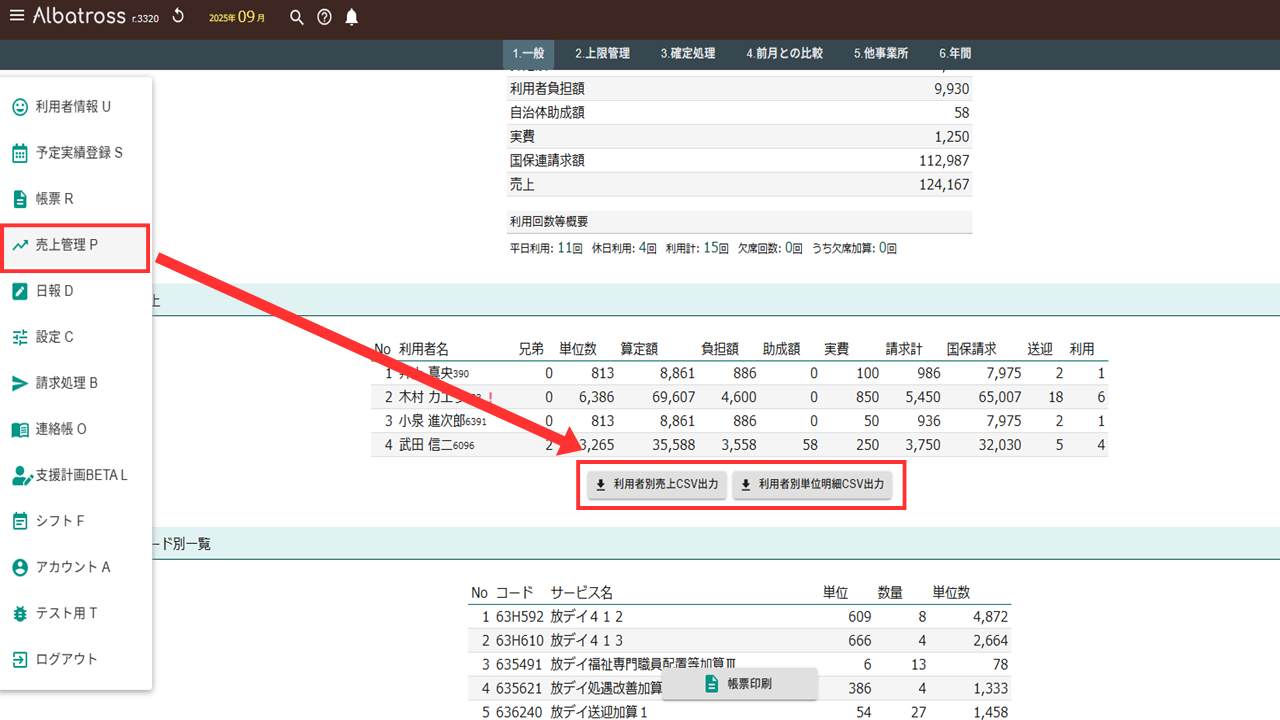Screen dimensions: 1280x720
Task: Open the 6.年間 tab
Action: (x=955, y=54)
